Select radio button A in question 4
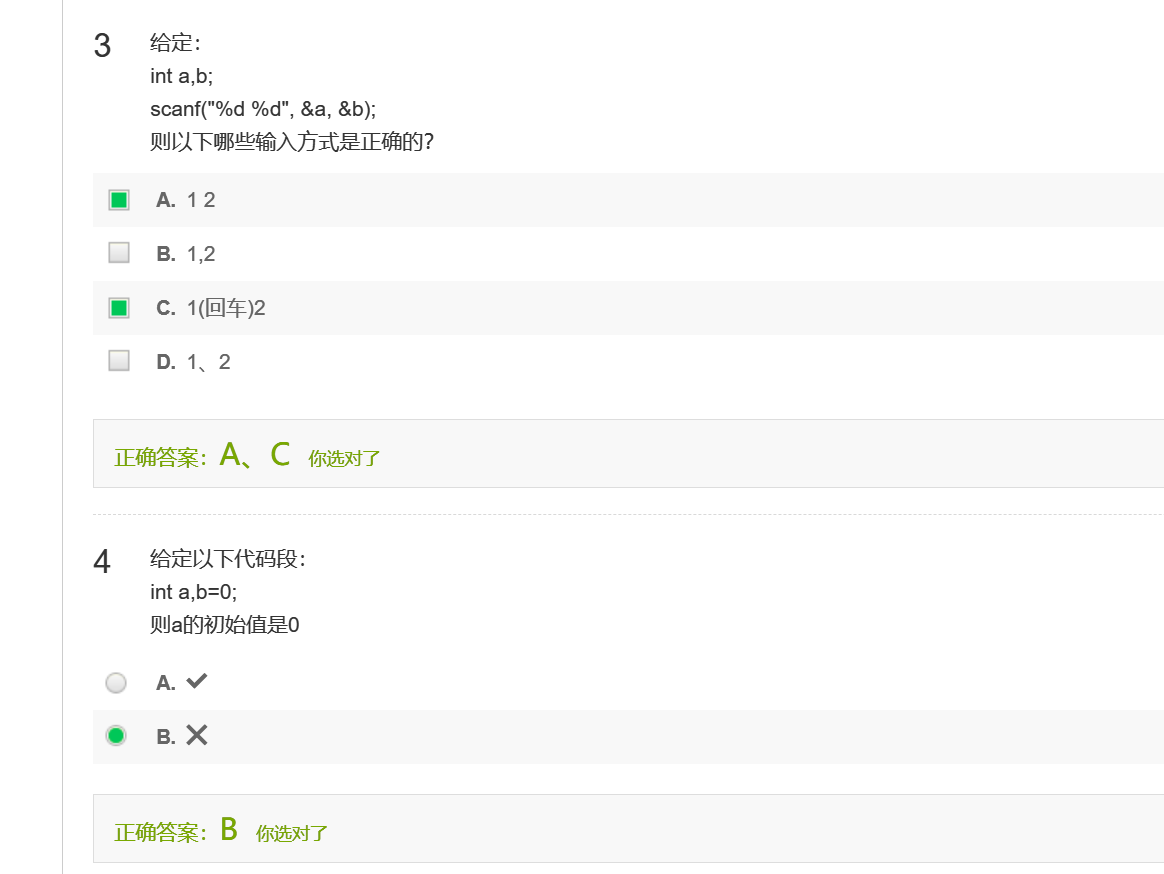Image resolution: width=1164 pixels, height=874 pixels. pyautogui.click(x=116, y=683)
